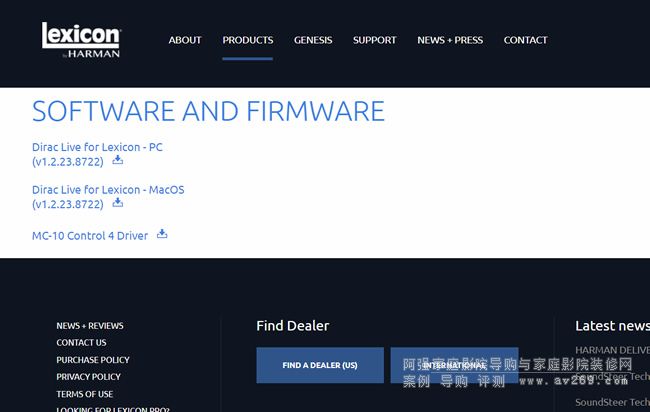This screenshot has height=412, width=650.
Task: Navigate to NEWS + PRESS
Action: 450,40
